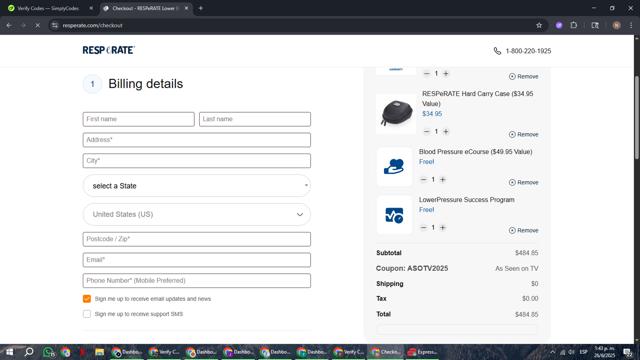640x360 pixels.
Task: Stop loading the page
Action: click(x=37, y=25)
